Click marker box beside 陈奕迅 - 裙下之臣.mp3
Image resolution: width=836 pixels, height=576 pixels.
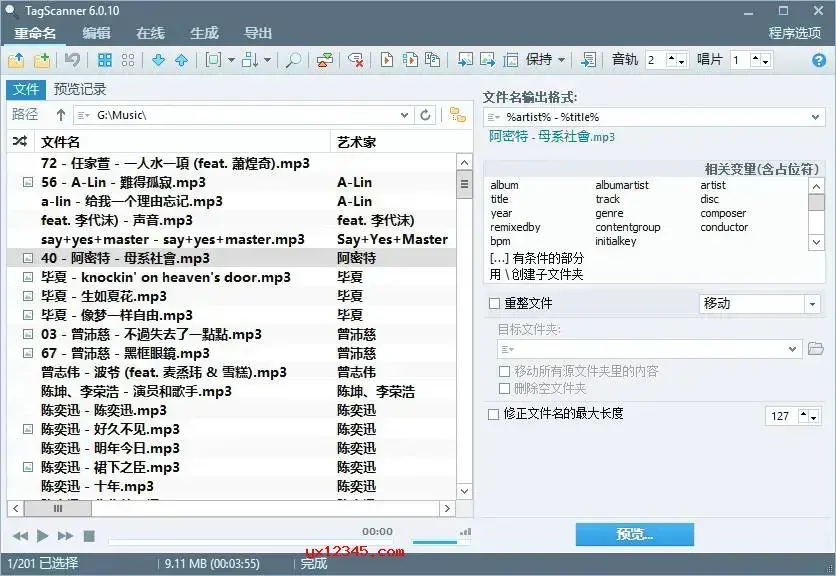pos(28,467)
